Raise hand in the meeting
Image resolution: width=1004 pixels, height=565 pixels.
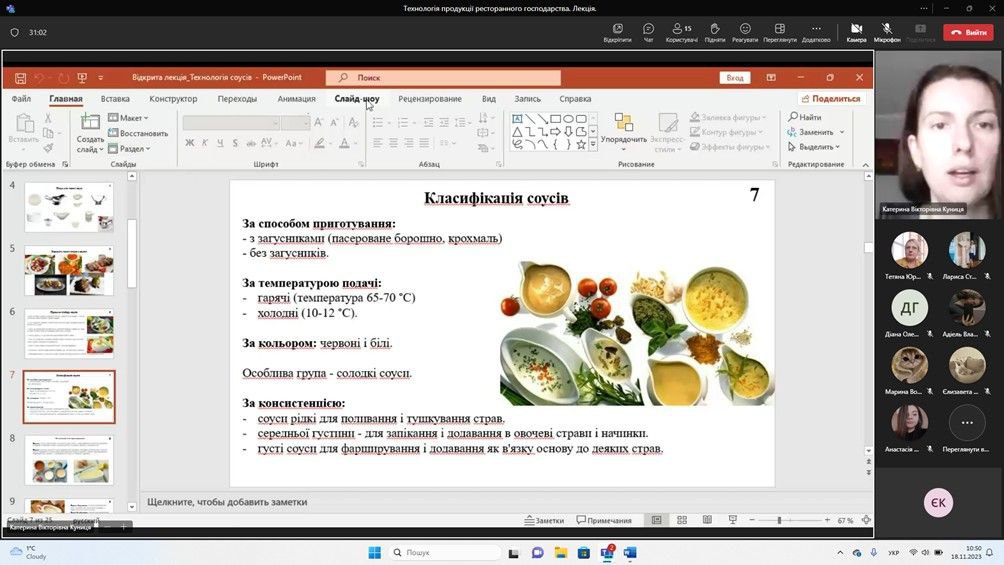(714, 32)
